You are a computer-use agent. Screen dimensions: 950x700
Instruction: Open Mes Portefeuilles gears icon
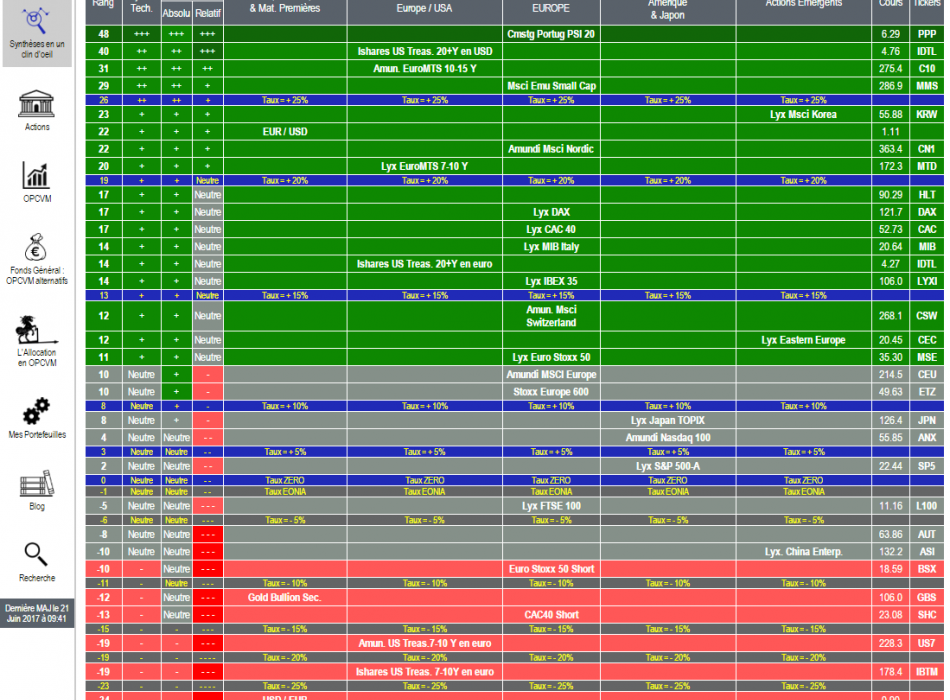click(36, 411)
